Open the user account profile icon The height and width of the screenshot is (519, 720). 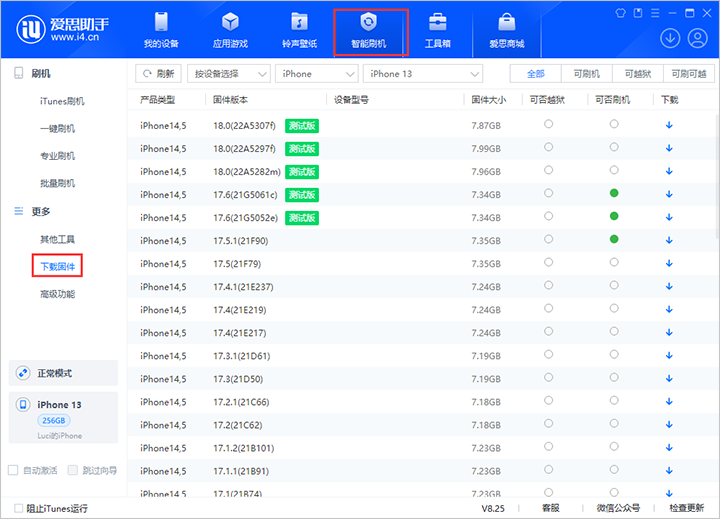698,38
